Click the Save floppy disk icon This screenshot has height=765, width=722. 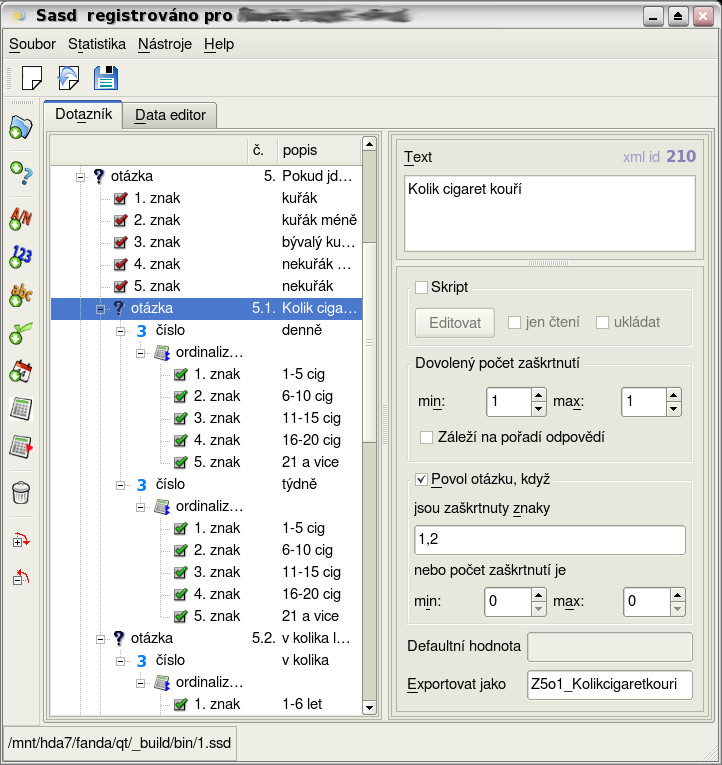(106, 78)
